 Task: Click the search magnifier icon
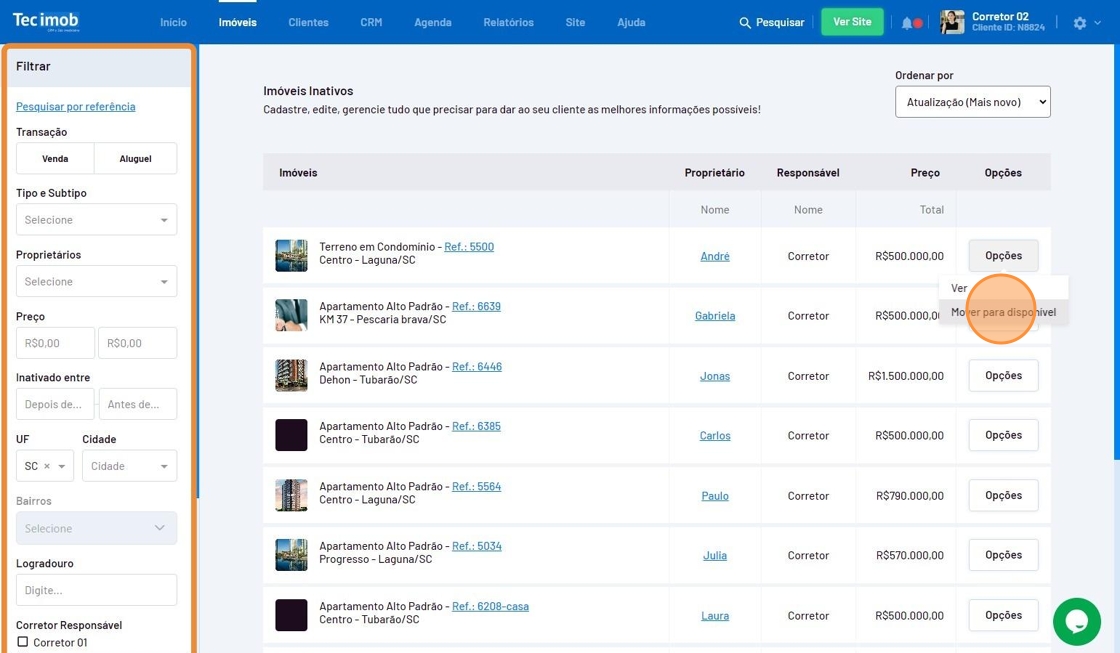[745, 22]
